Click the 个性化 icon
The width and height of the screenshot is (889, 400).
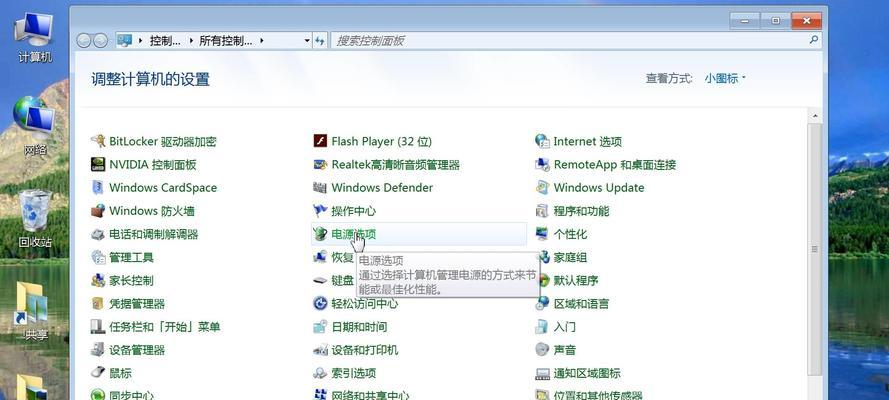[543, 234]
